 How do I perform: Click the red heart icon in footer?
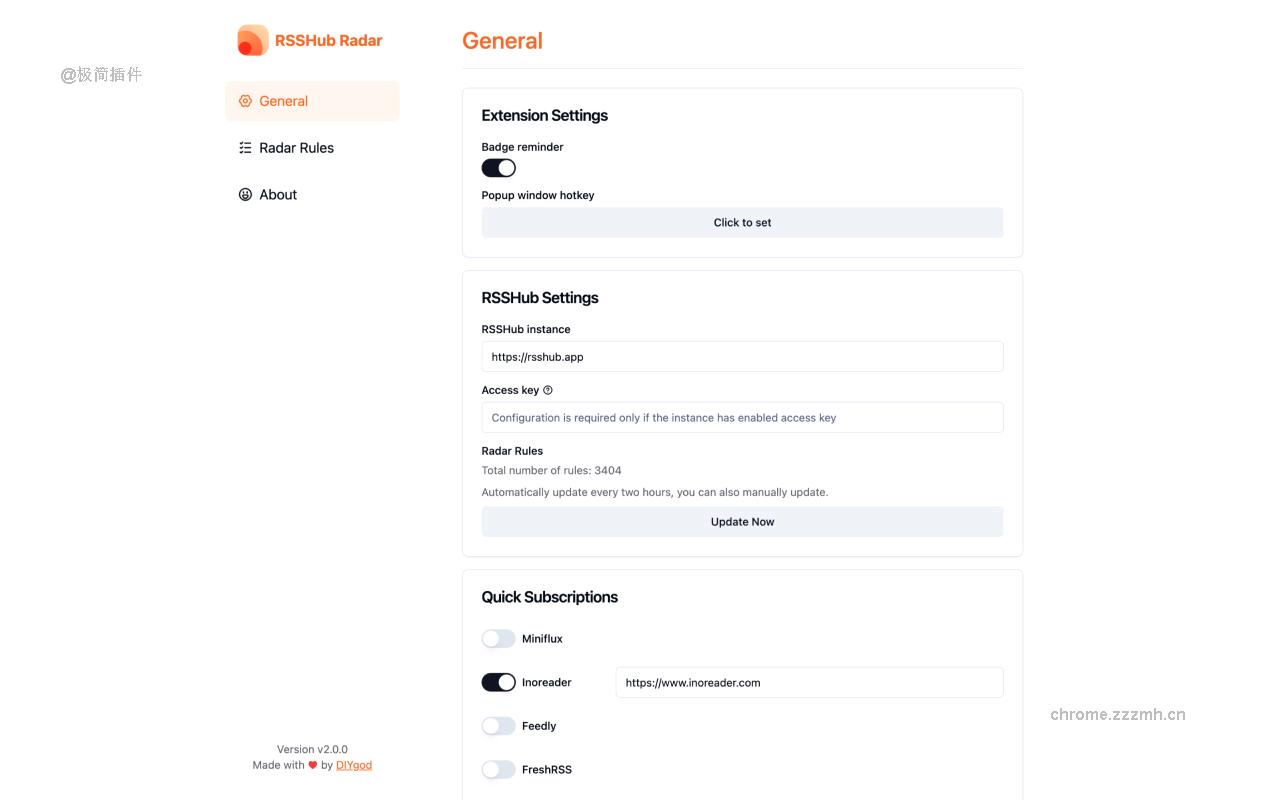(313, 765)
